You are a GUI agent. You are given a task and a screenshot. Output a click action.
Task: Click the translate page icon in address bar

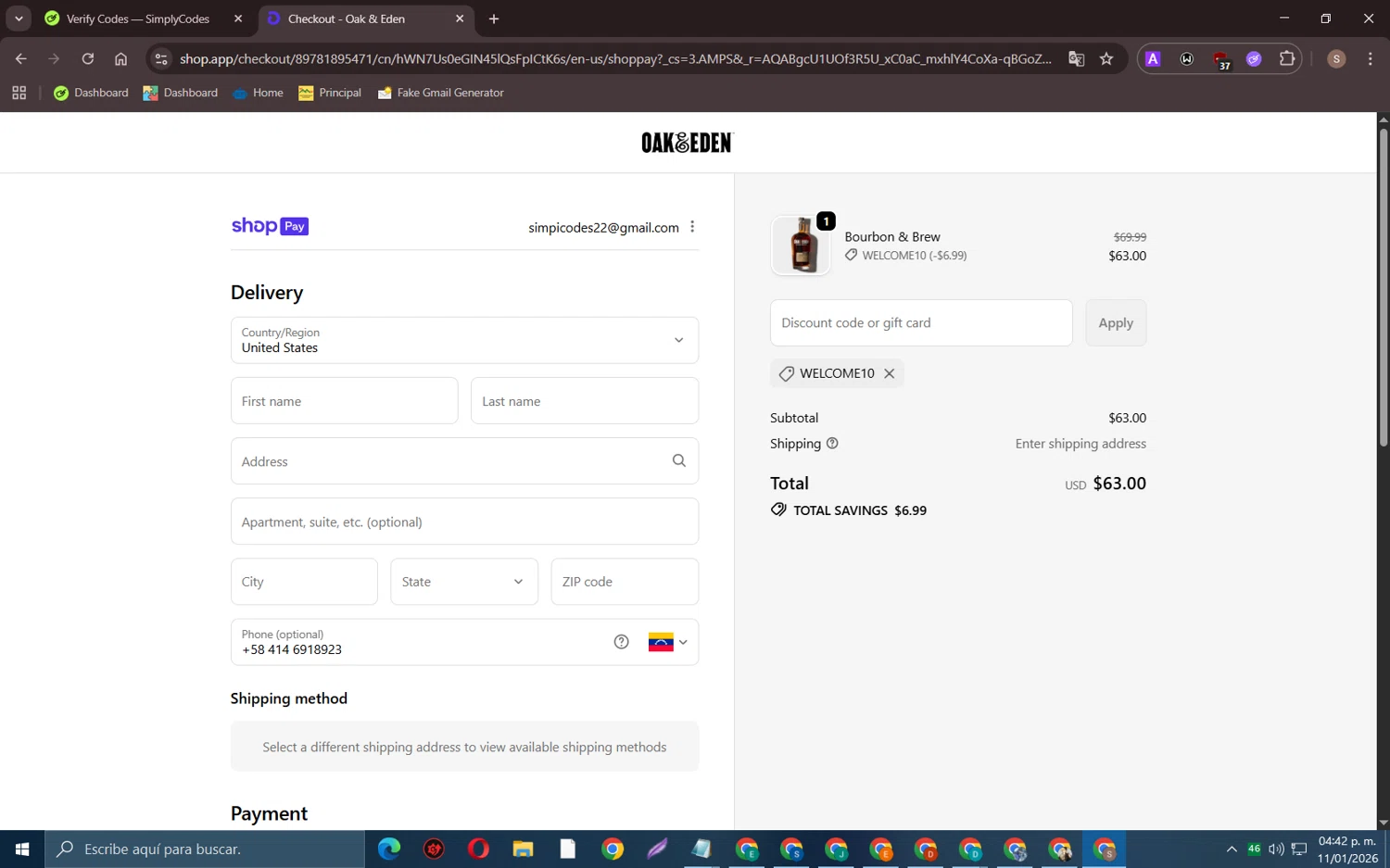tap(1076, 58)
